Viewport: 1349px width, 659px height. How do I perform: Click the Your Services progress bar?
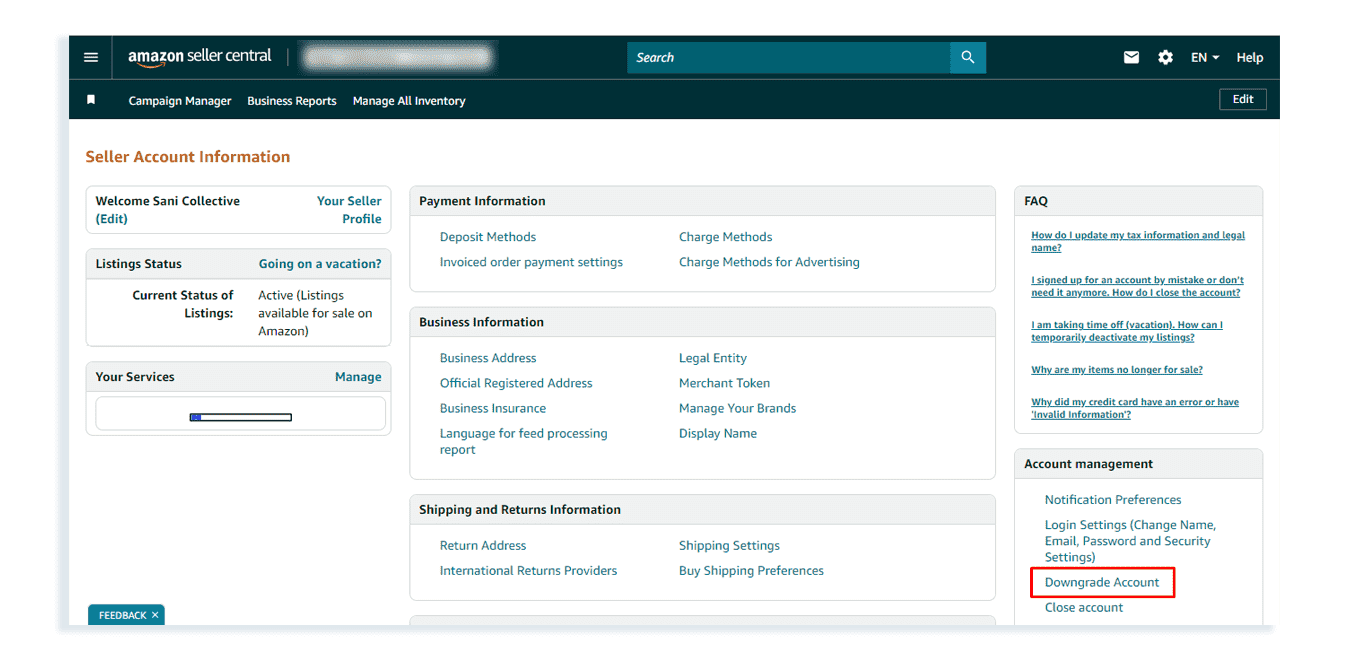pos(240,417)
